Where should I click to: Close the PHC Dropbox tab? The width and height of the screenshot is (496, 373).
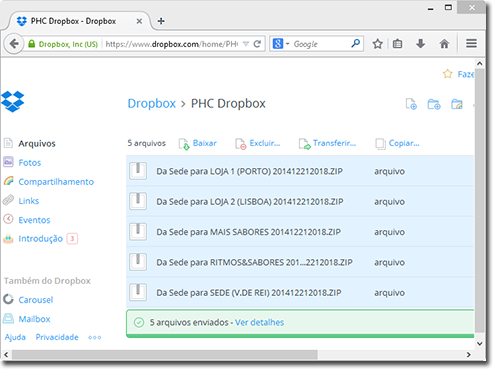(139, 21)
